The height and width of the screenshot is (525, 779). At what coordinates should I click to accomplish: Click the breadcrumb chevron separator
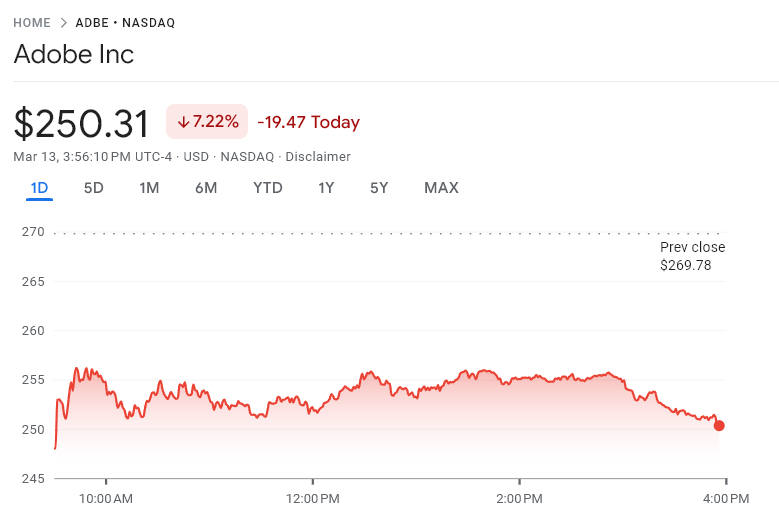pos(63,23)
